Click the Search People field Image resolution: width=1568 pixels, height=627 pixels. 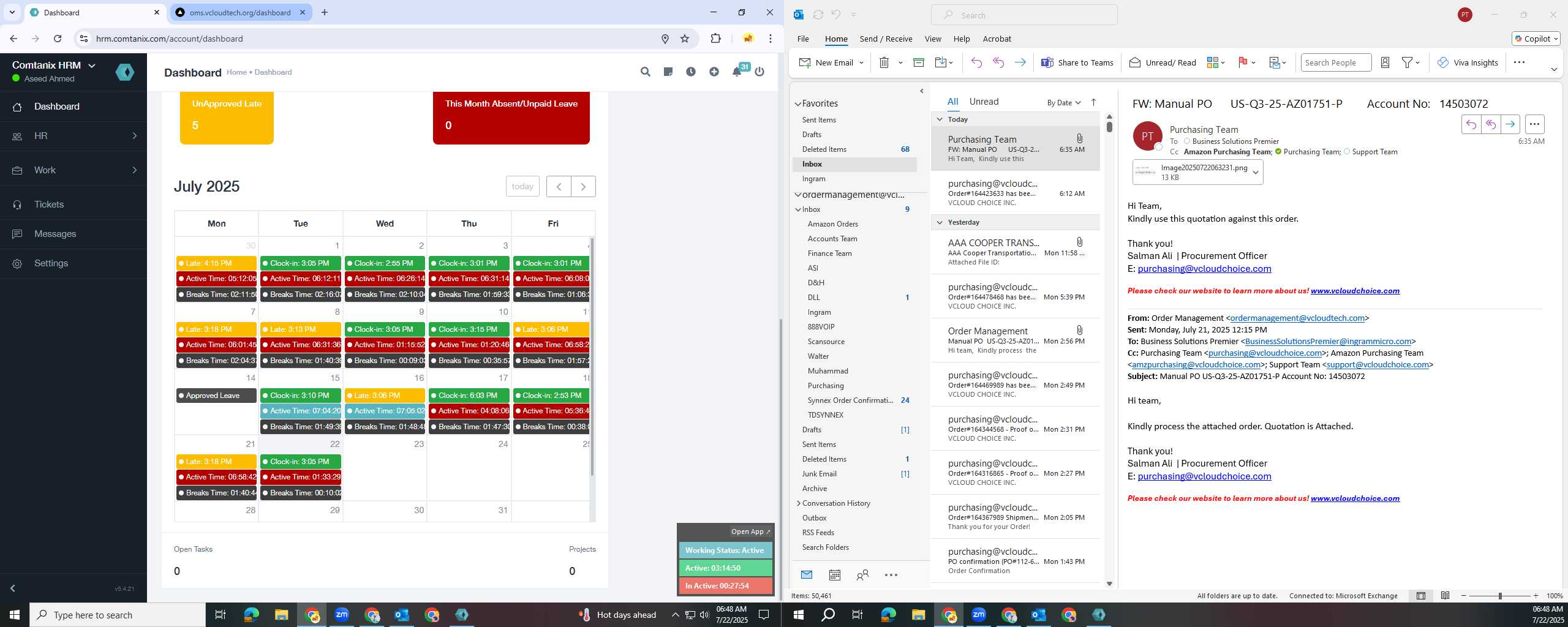(x=1336, y=62)
